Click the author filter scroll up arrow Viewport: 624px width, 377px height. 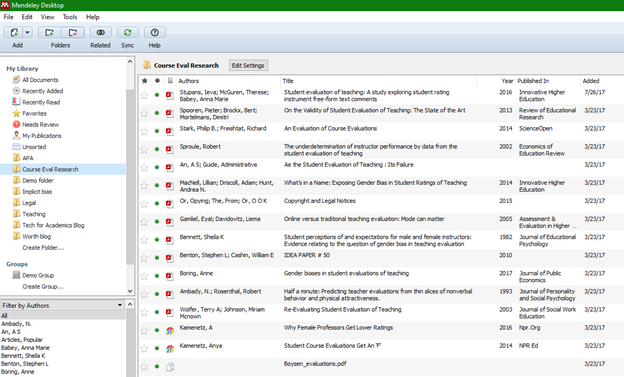point(130,305)
